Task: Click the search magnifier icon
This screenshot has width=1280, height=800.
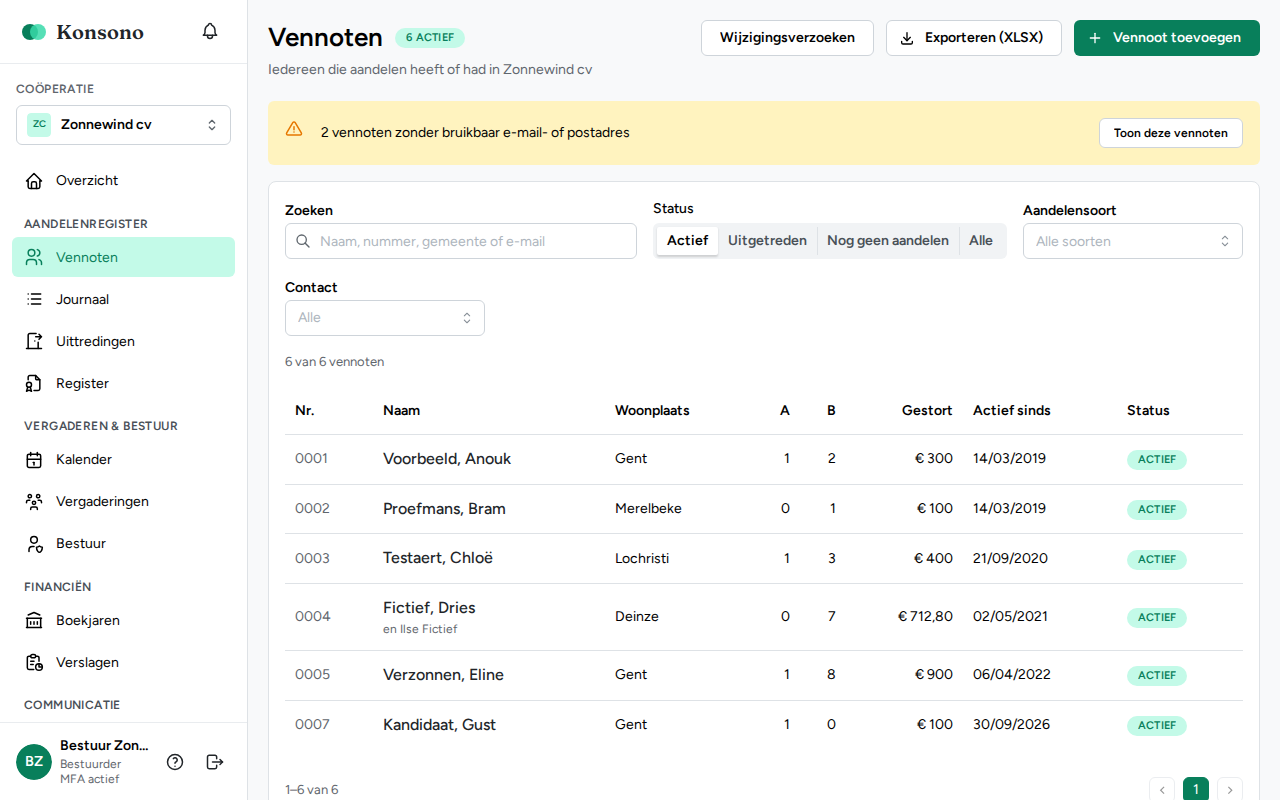Action: (x=303, y=241)
